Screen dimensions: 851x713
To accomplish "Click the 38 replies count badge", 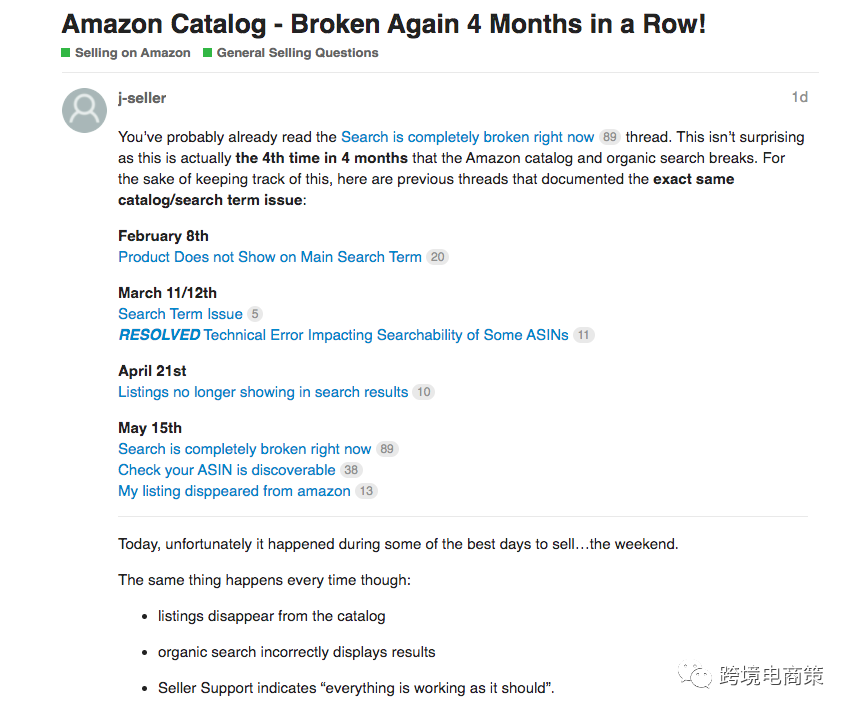I will [351, 470].
